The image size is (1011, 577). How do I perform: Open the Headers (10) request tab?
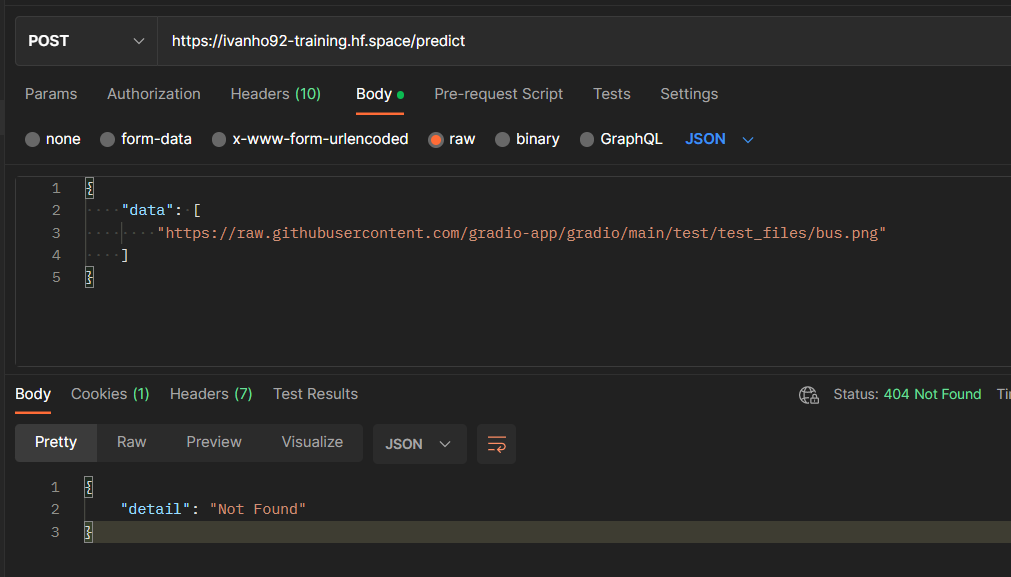pyautogui.click(x=275, y=94)
